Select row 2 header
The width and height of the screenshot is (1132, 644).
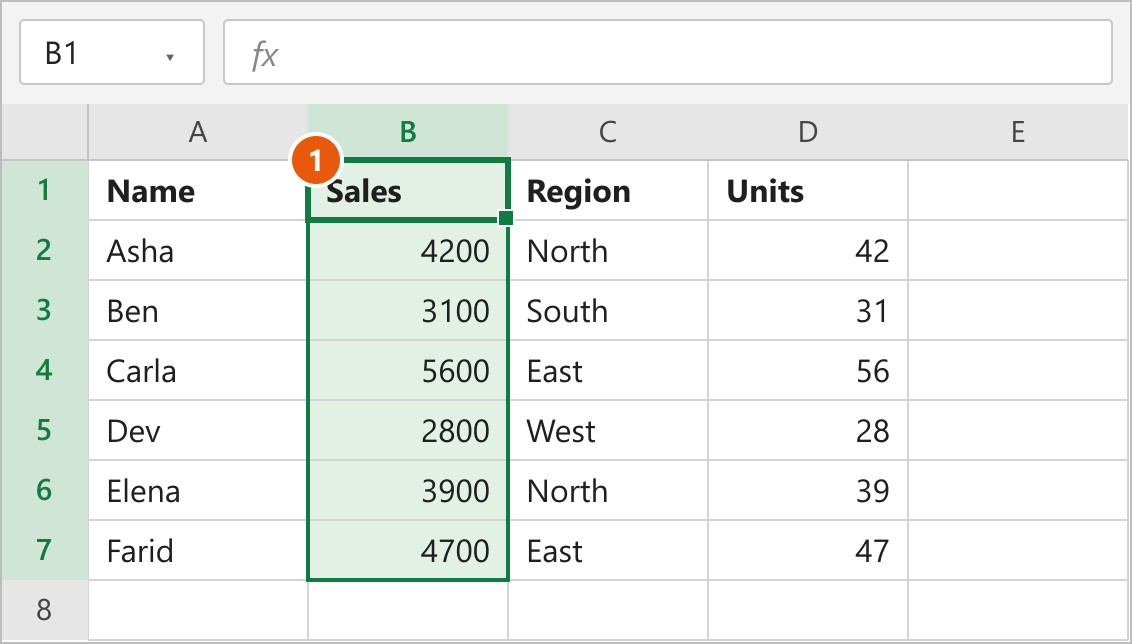45,250
